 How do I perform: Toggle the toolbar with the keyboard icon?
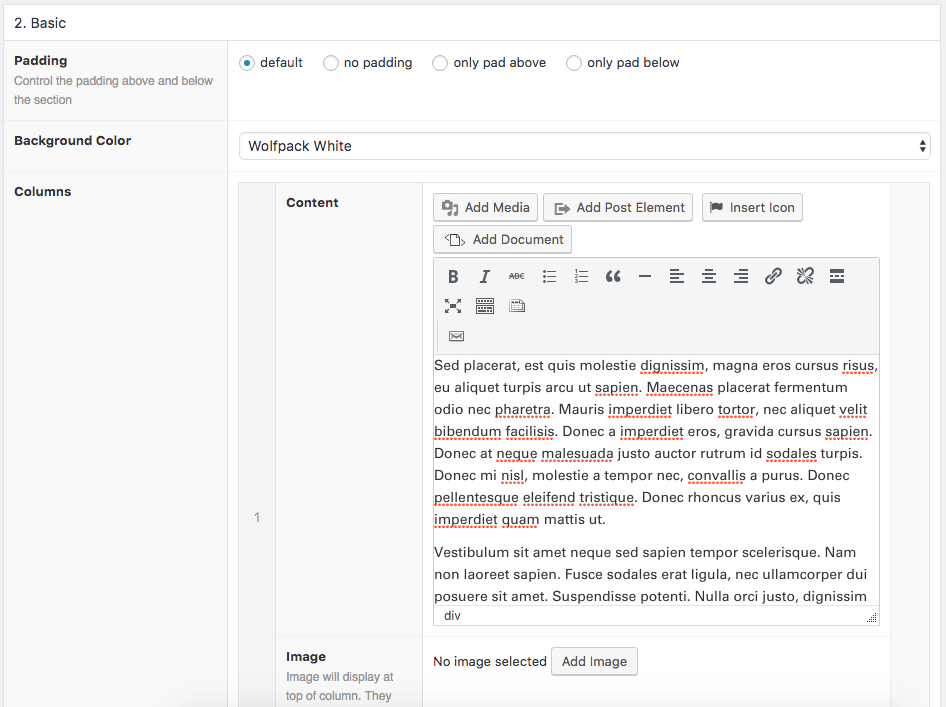(484, 306)
